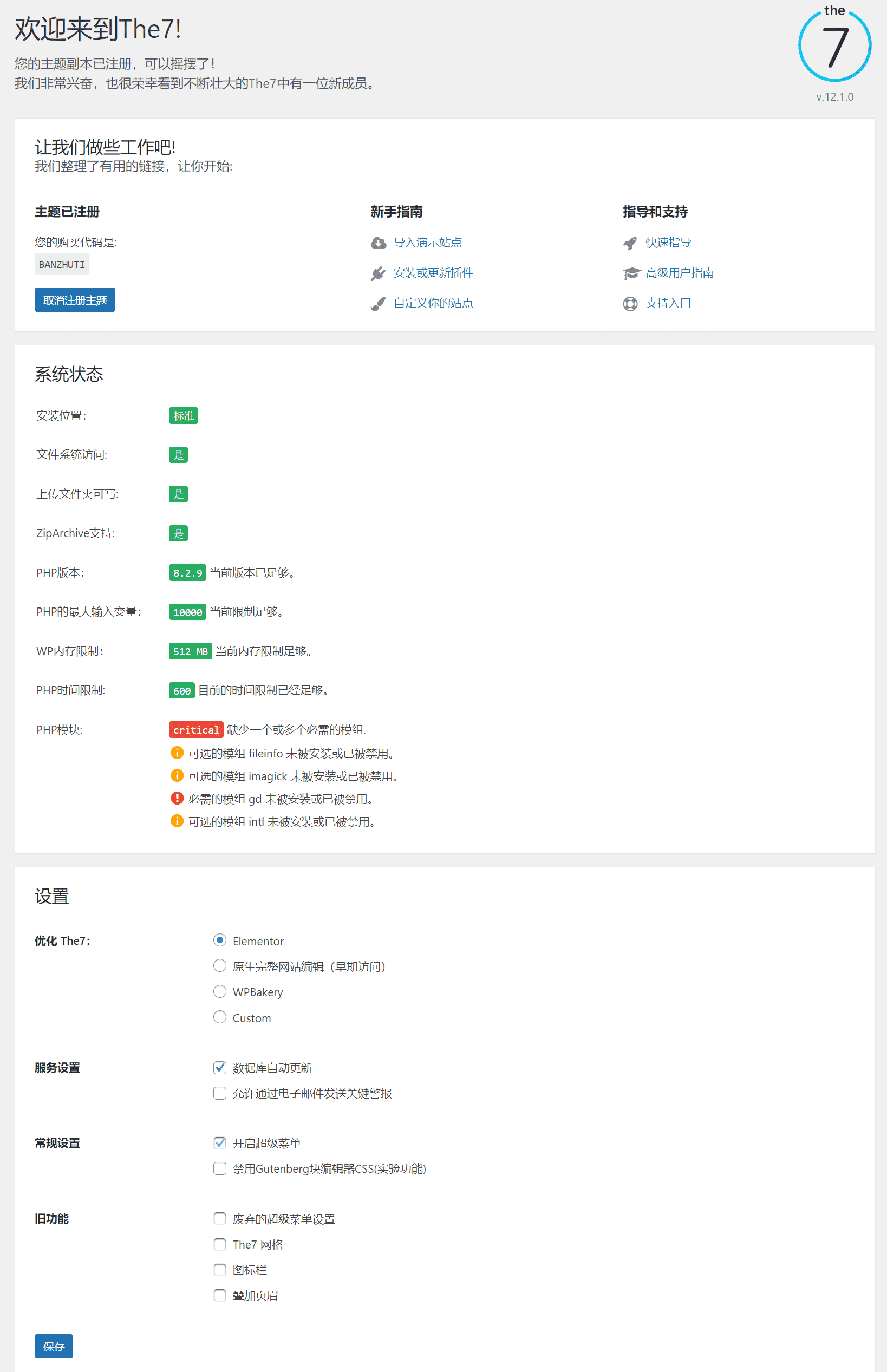Image resolution: width=887 pixels, height=1372 pixels.
Task: Enable 允许通过电子邮件发送关键警报 checkbox
Action: (219, 1093)
